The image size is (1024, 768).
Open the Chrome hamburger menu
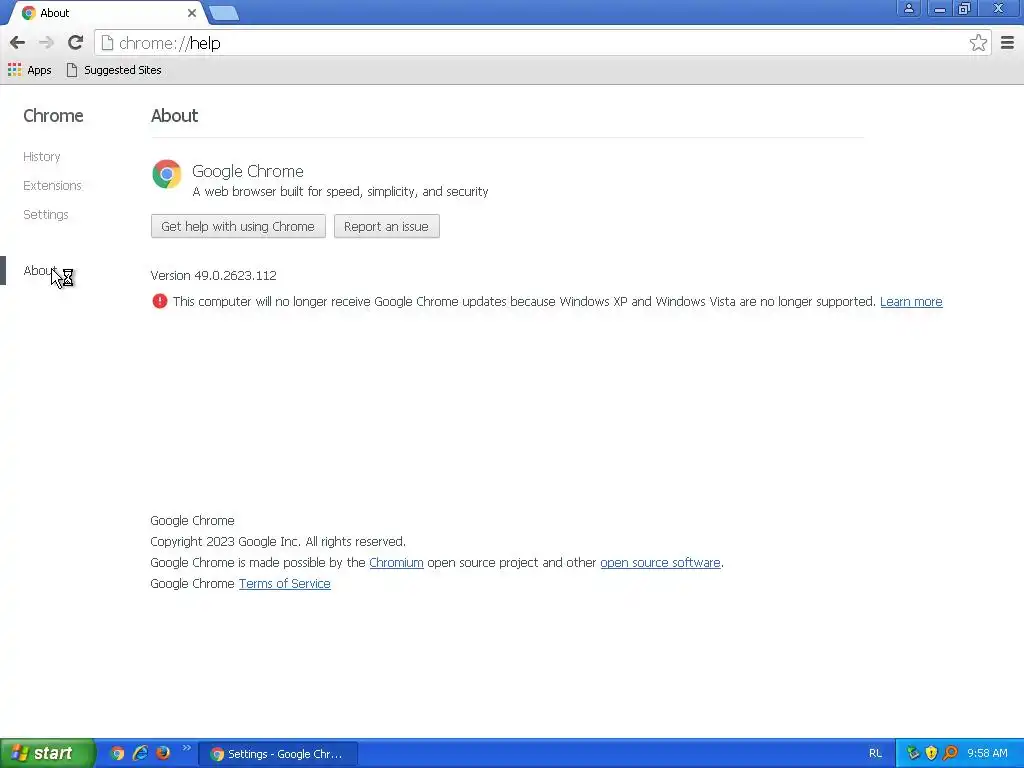pyautogui.click(x=1007, y=43)
